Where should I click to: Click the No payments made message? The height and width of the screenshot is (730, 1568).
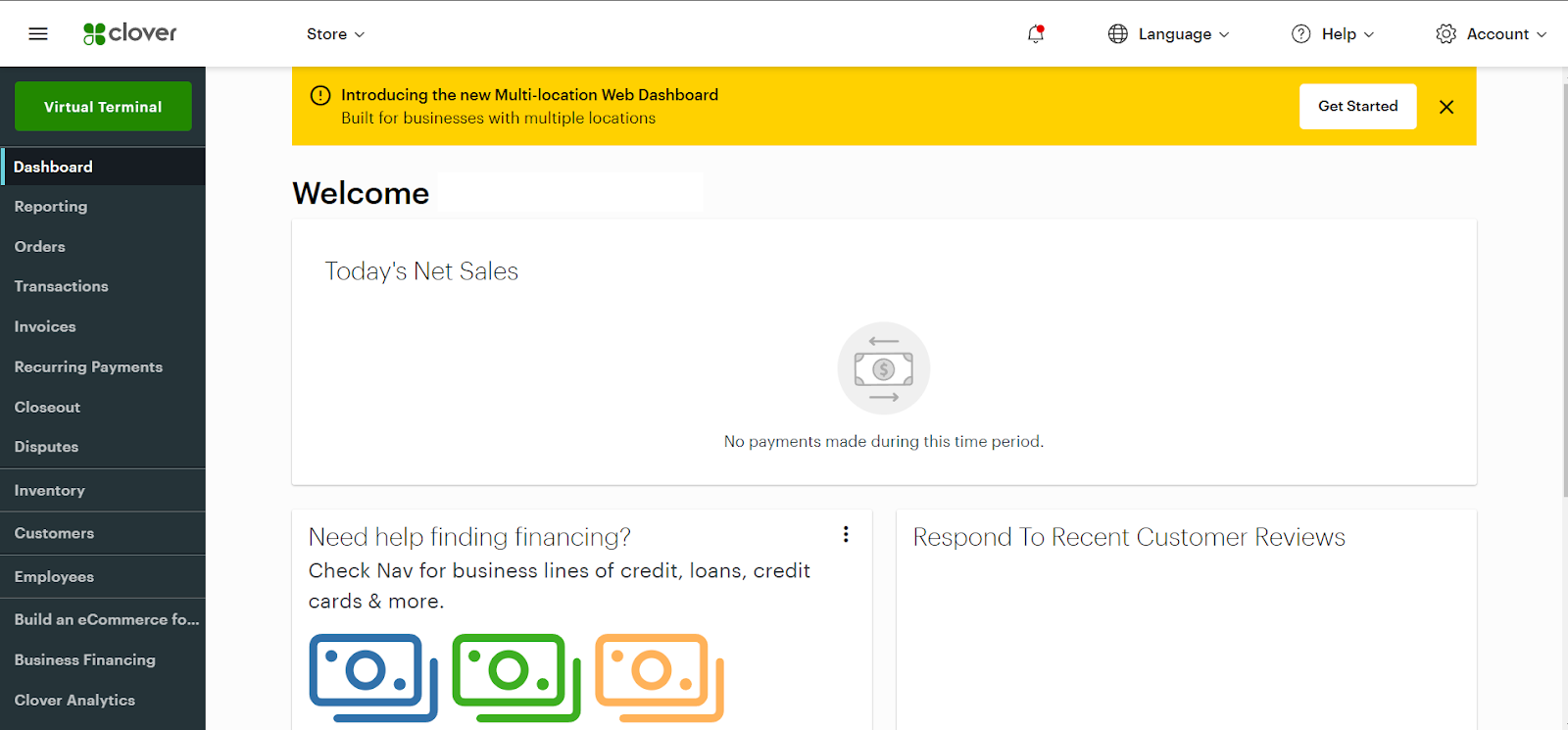[x=884, y=442]
